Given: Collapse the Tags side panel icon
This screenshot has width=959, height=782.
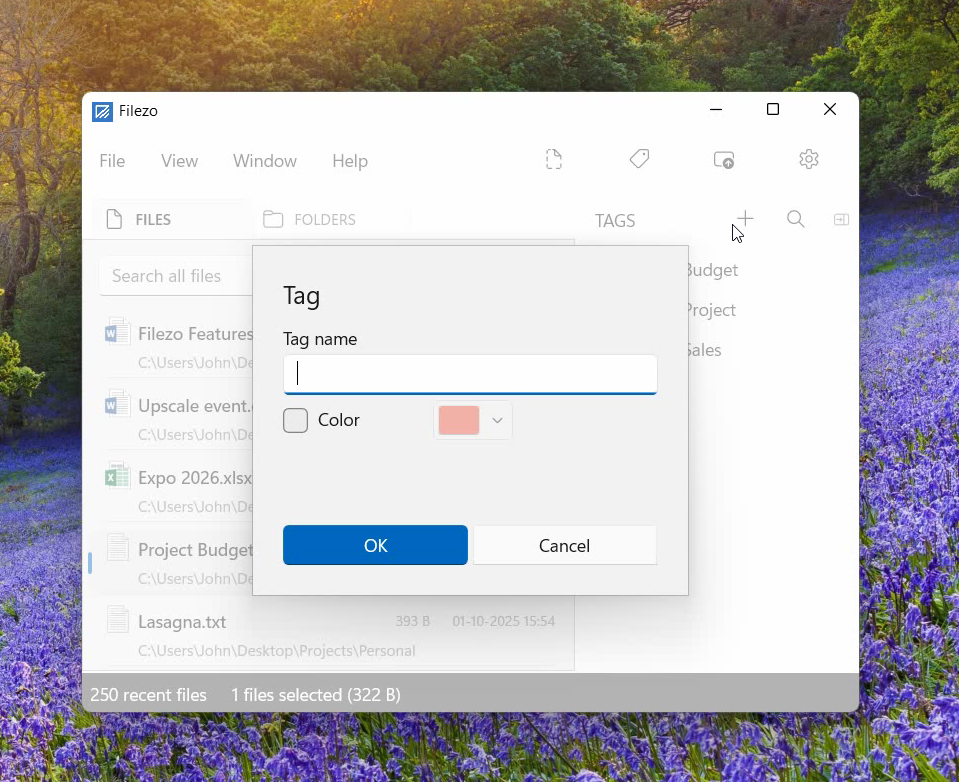Looking at the screenshot, I should pos(841,220).
